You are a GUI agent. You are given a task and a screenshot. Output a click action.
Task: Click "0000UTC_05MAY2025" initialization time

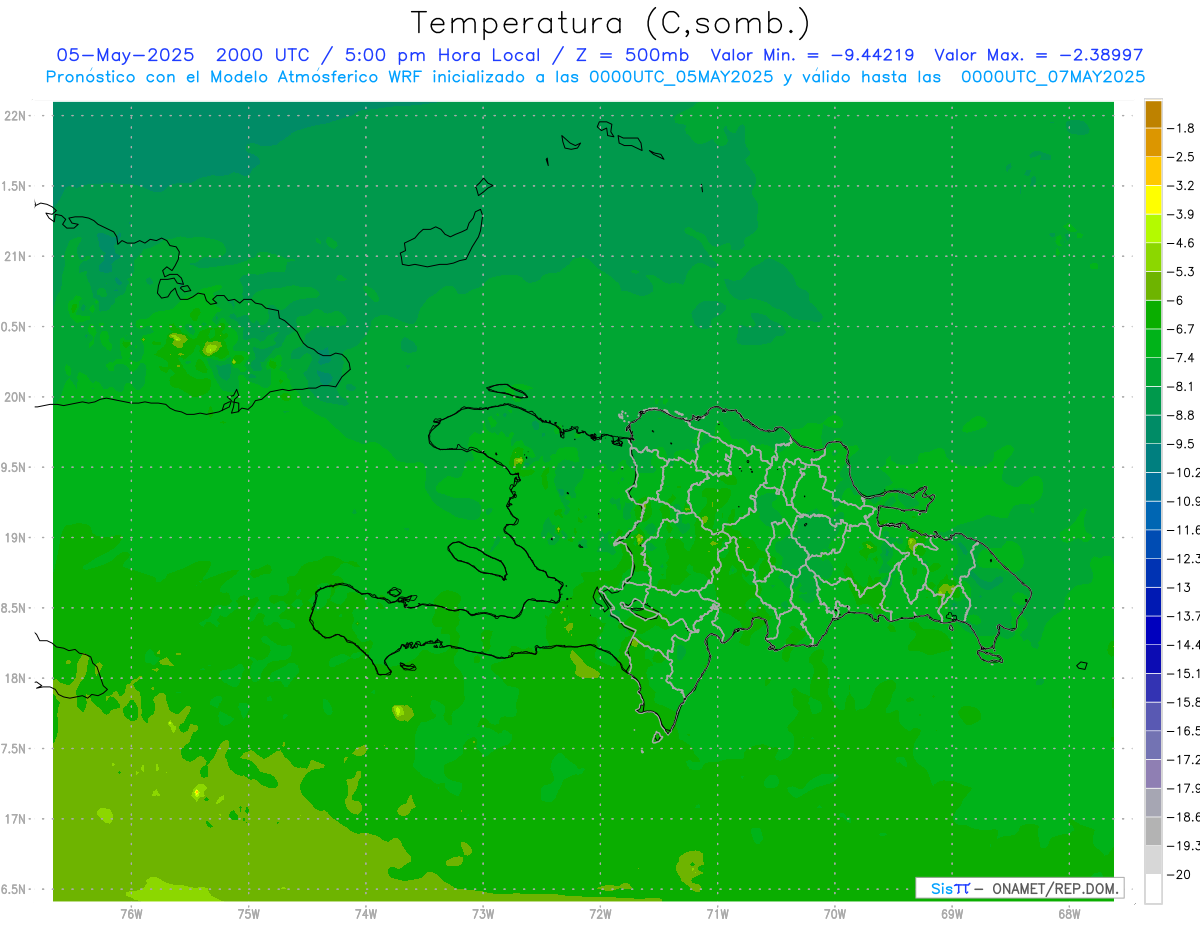point(681,76)
